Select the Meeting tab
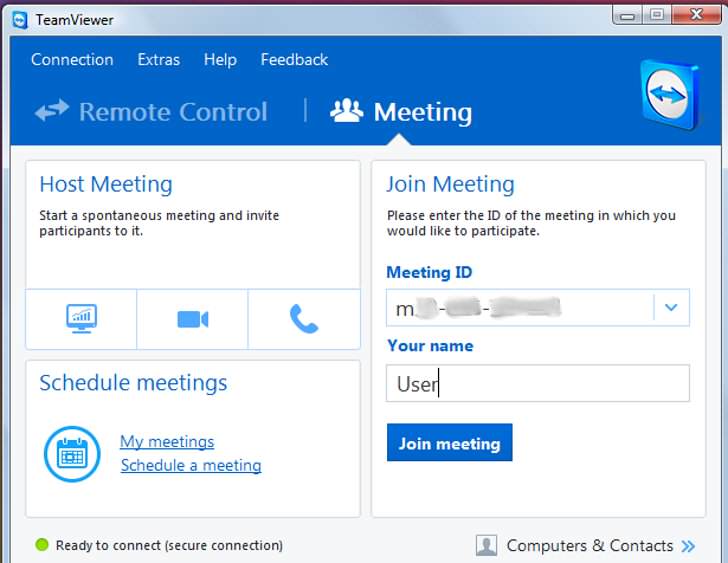 click(x=401, y=111)
